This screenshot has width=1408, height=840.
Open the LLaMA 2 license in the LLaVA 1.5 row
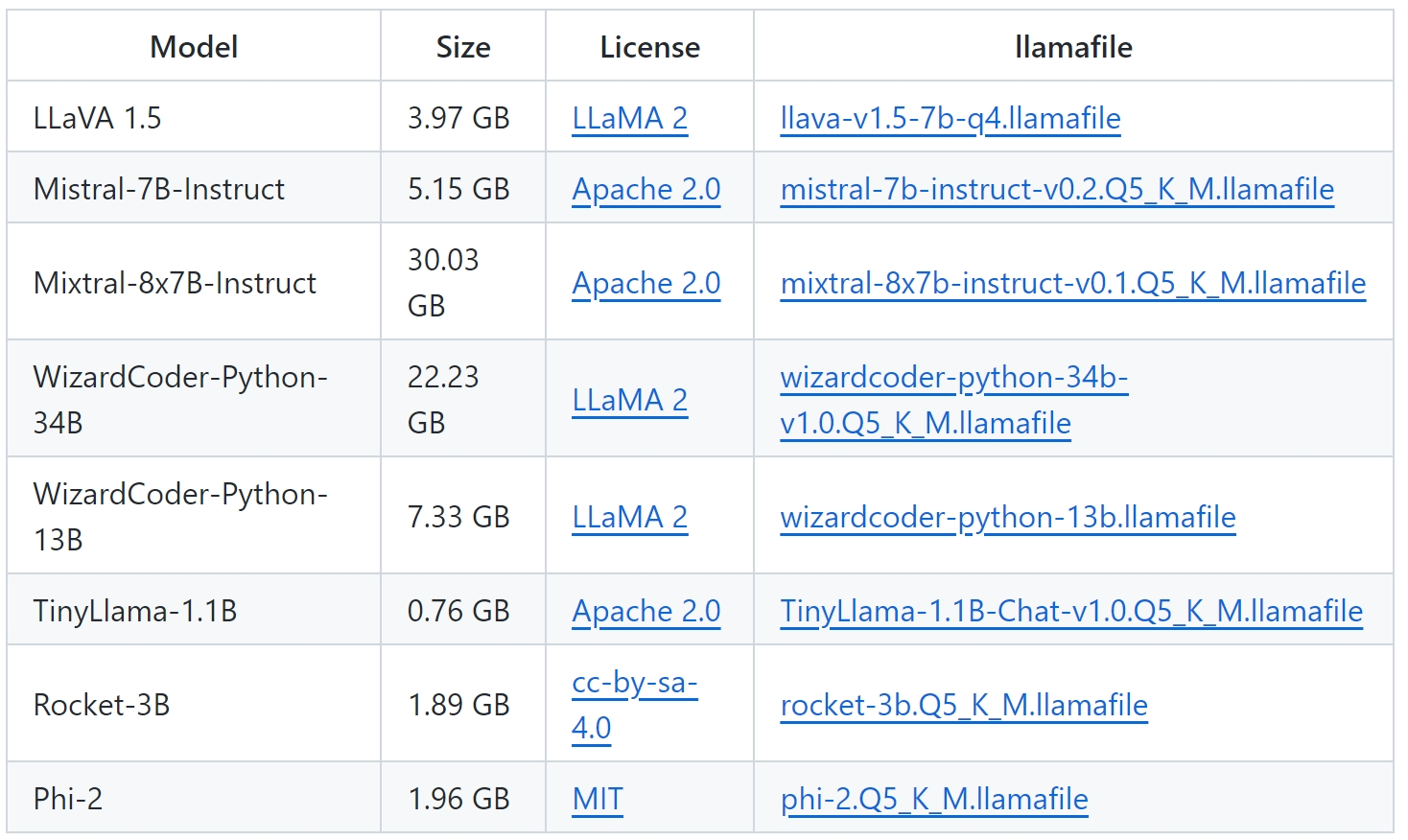coord(630,118)
